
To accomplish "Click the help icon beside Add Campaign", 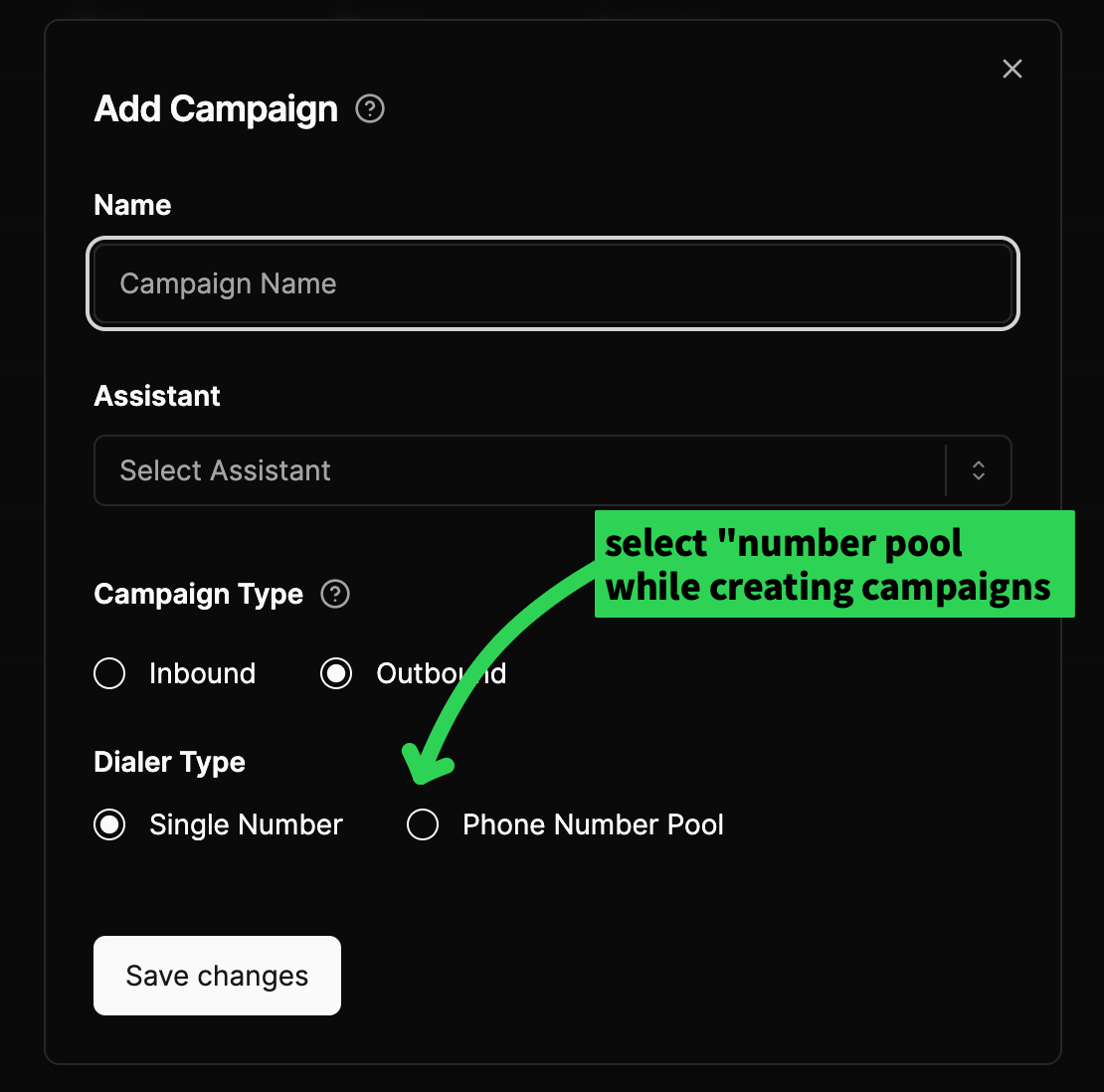I will [x=370, y=109].
